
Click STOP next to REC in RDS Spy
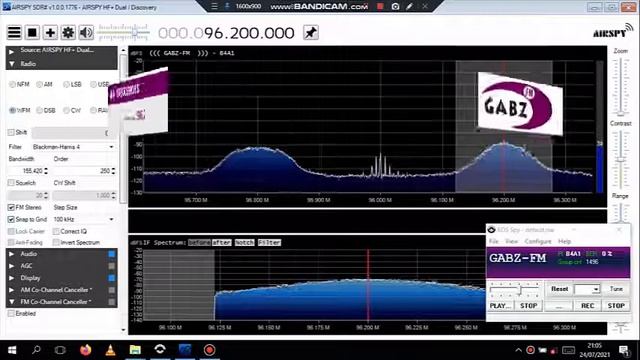[x=616, y=306]
